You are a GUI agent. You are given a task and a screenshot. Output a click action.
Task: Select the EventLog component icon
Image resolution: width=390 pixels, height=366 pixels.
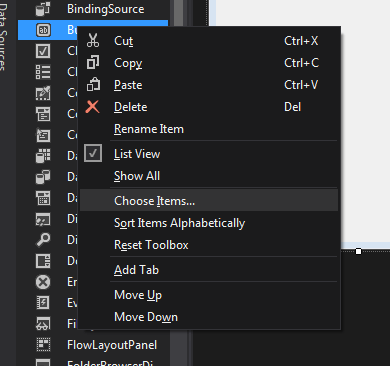(43, 303)
